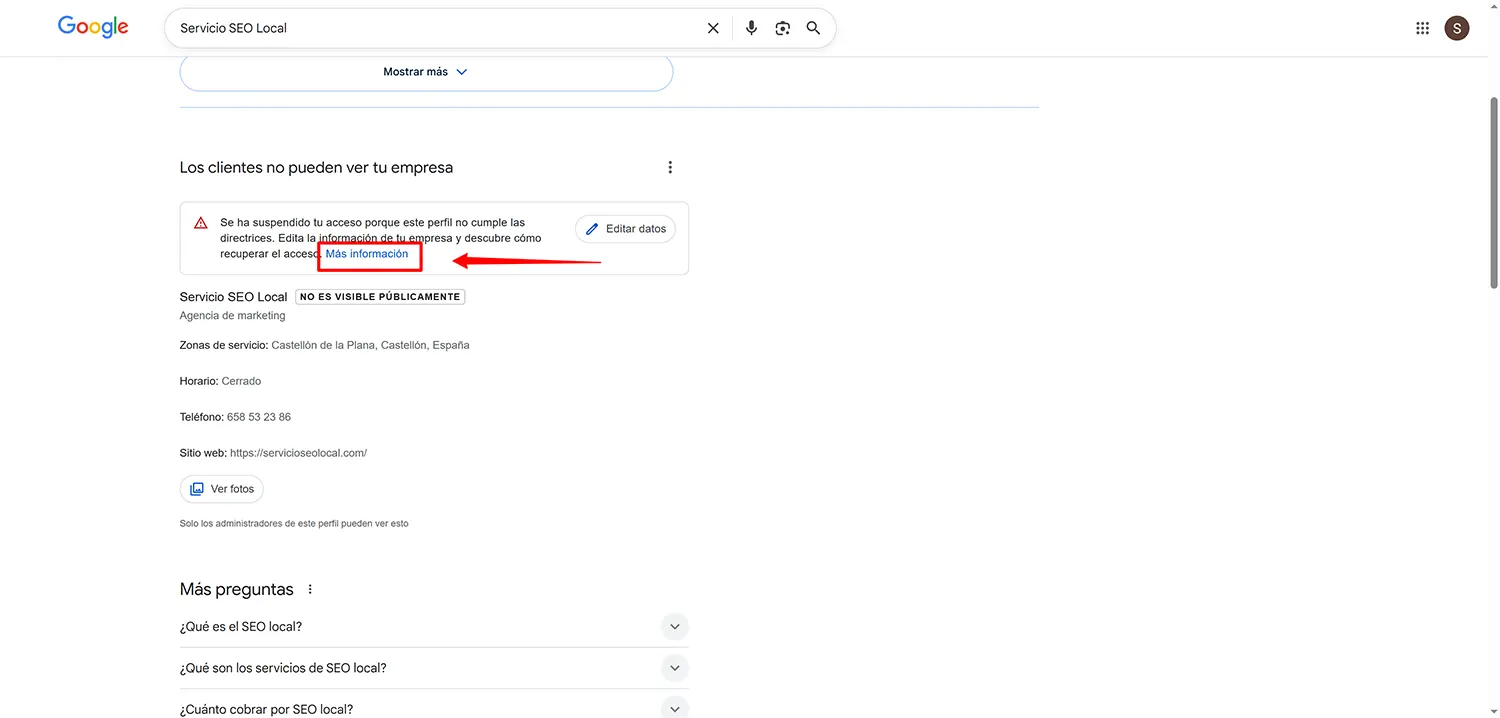Click the Ver fotos button
The height and width of the screenshot is (718, 1500).
222,489
